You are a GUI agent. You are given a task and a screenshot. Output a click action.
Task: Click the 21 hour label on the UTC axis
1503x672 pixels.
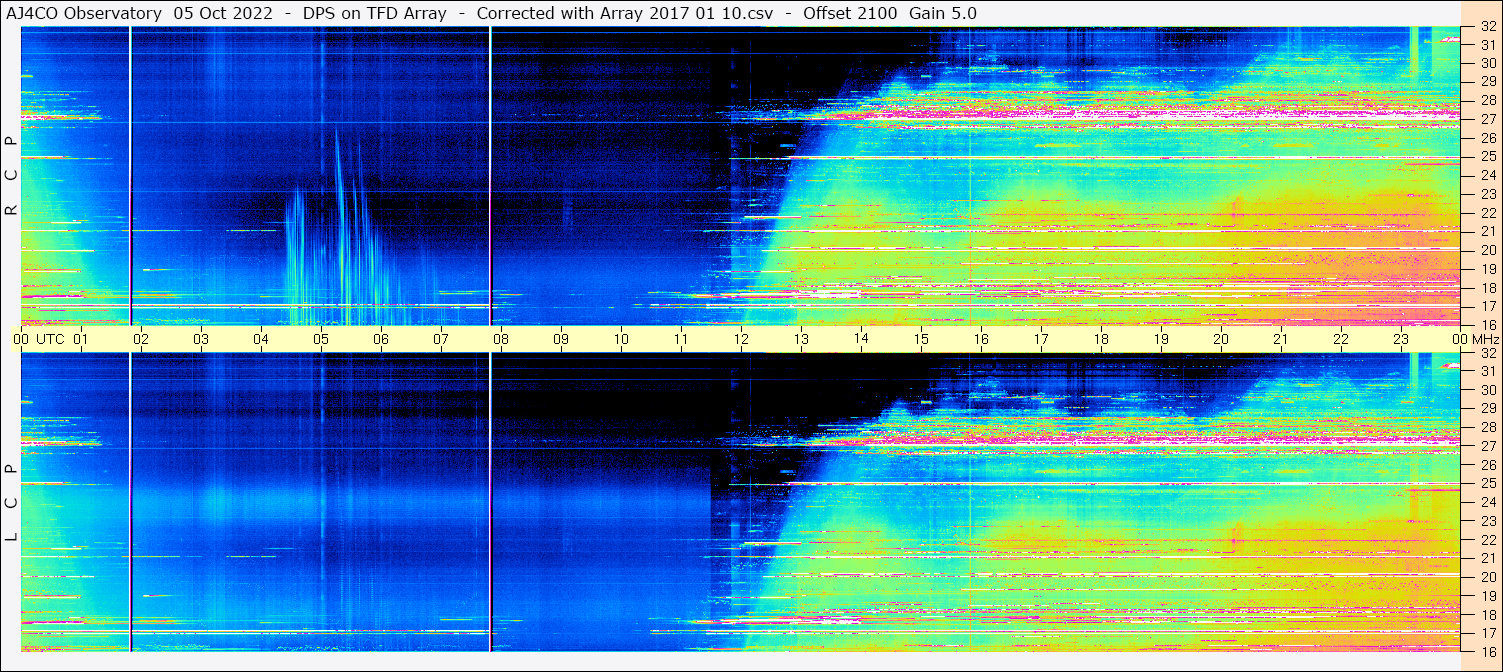pyautogui.click(x=1281, y=339)
